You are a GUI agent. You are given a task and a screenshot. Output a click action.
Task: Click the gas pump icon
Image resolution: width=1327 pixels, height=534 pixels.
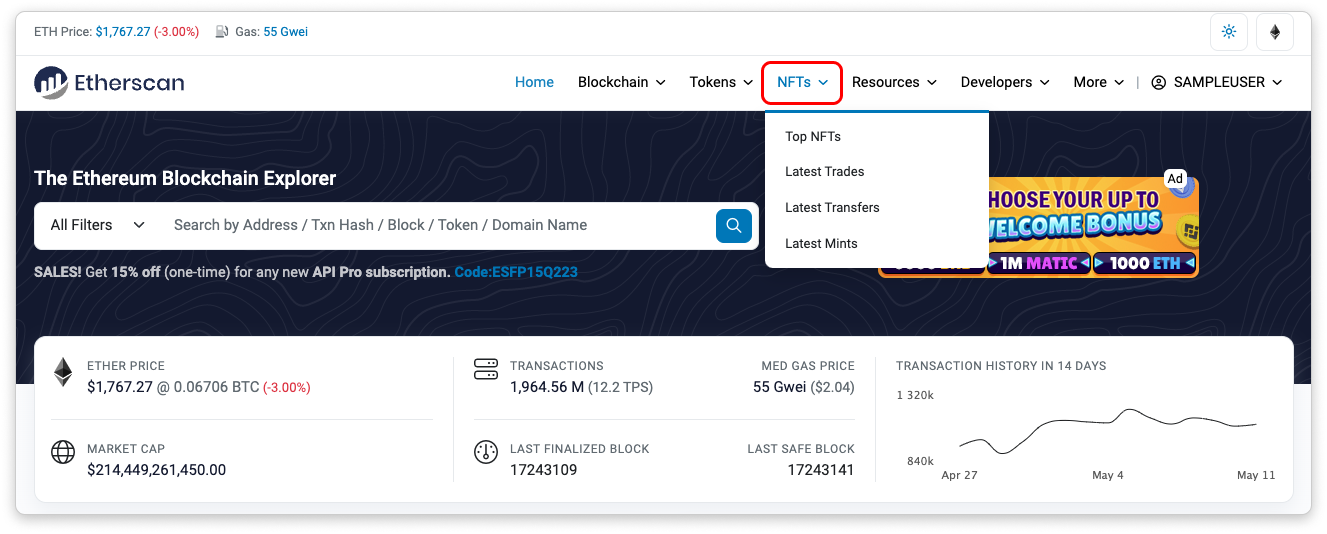click(222, 32)
